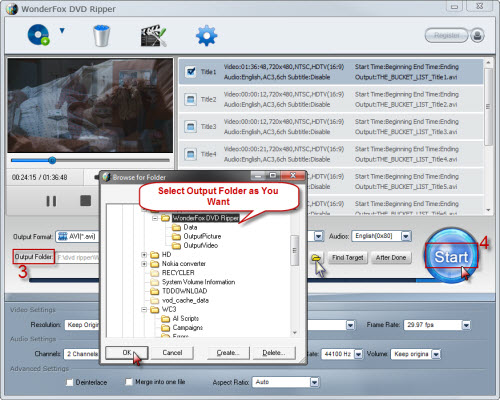Viewport: 500px width, 400px height.
Task: Expand the HD folder node
Action: 144,255
